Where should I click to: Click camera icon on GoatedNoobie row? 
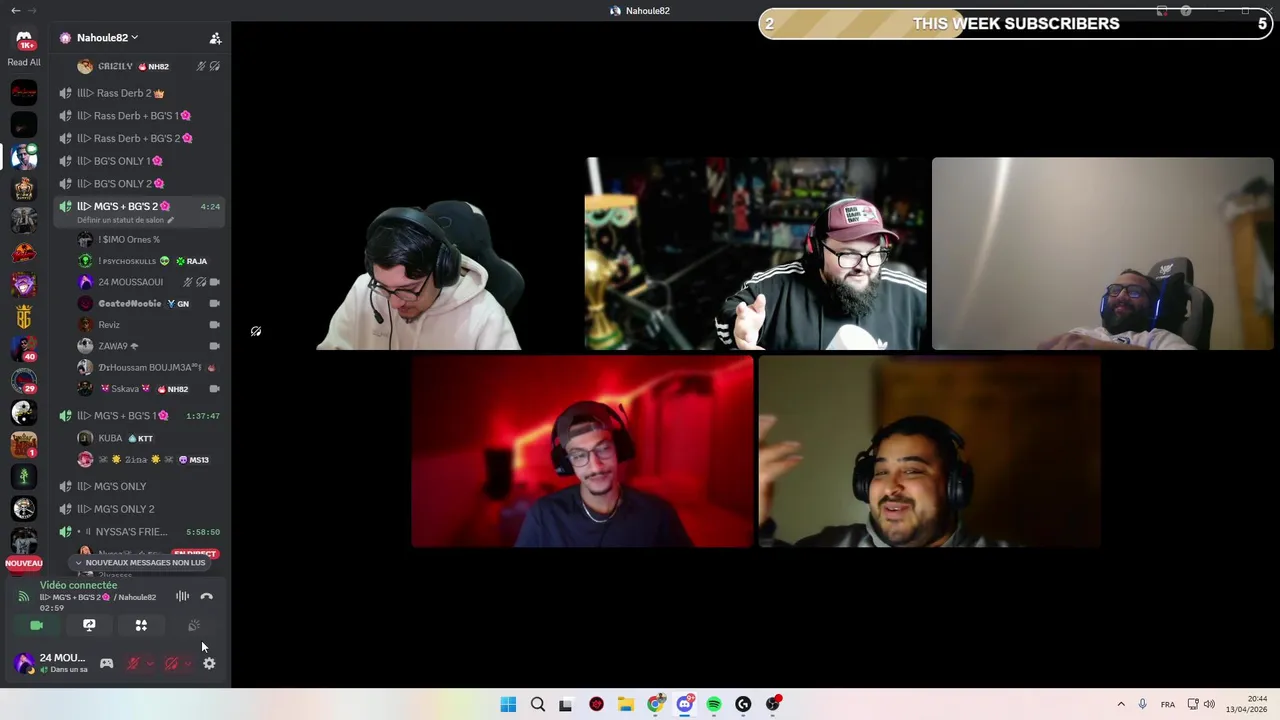214,303
